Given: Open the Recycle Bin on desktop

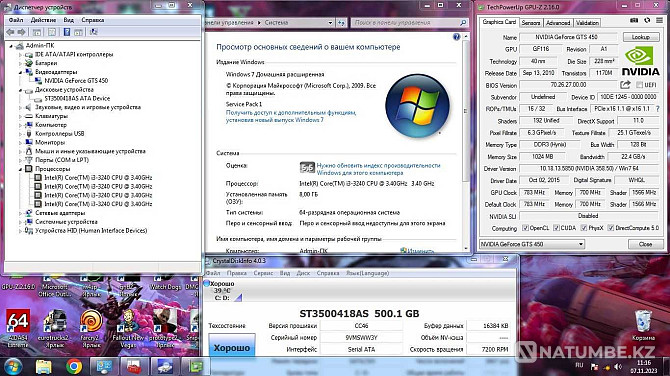Looking at the screenshot, I should click(x=643, y=325).
